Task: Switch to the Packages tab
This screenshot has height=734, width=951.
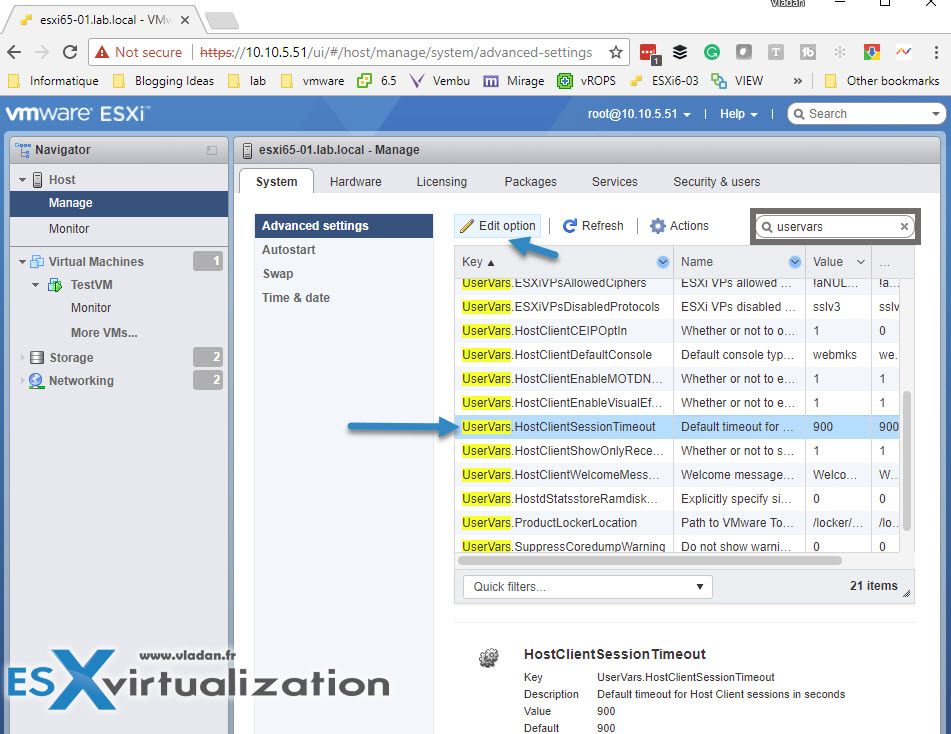Action: pos(530,181)
